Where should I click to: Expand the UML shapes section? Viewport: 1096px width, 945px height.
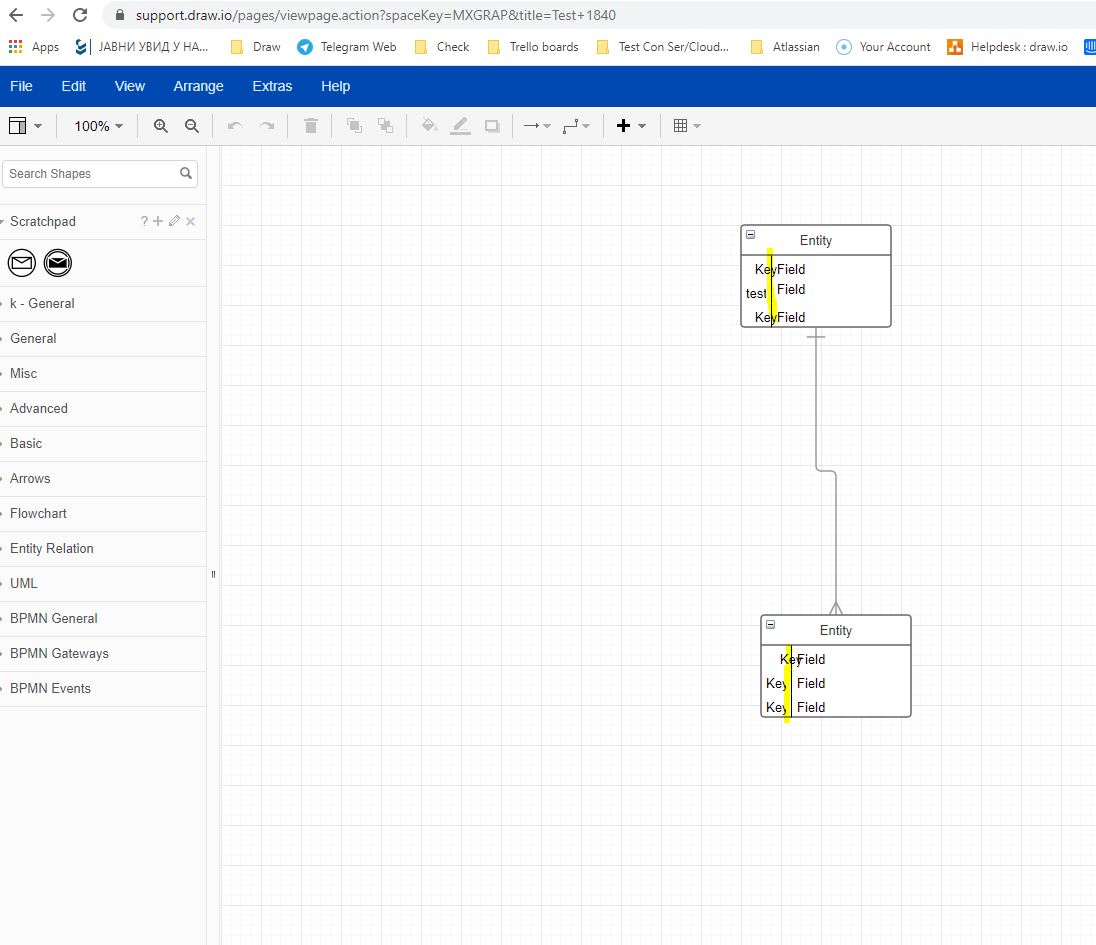pos(22,583)
